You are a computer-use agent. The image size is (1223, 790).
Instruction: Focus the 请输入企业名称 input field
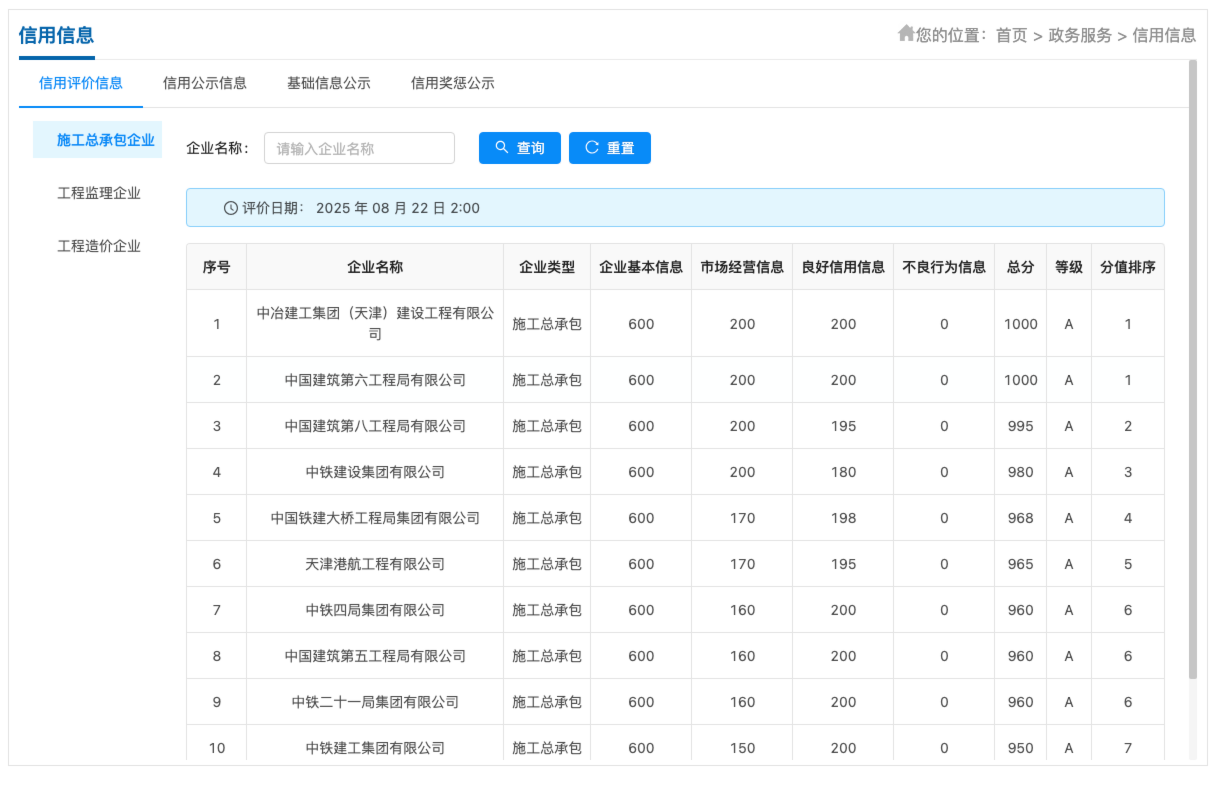tap(359, 148)
